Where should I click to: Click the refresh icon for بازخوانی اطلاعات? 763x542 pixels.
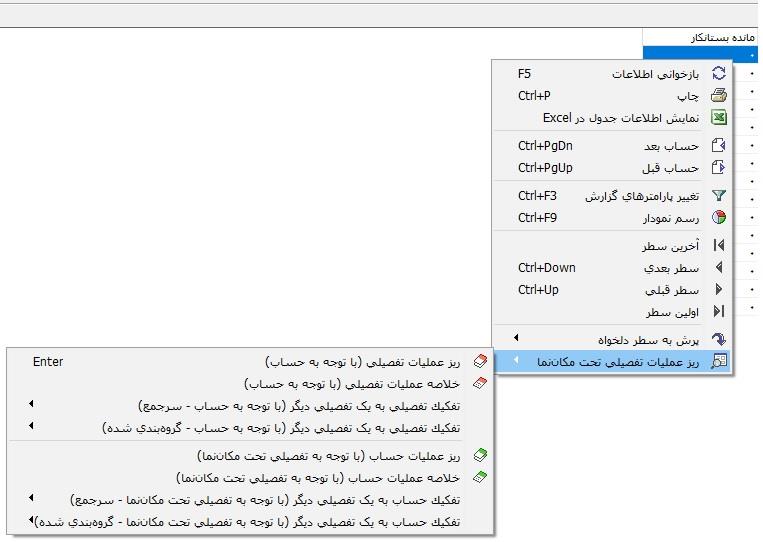(x=717, y=74)
